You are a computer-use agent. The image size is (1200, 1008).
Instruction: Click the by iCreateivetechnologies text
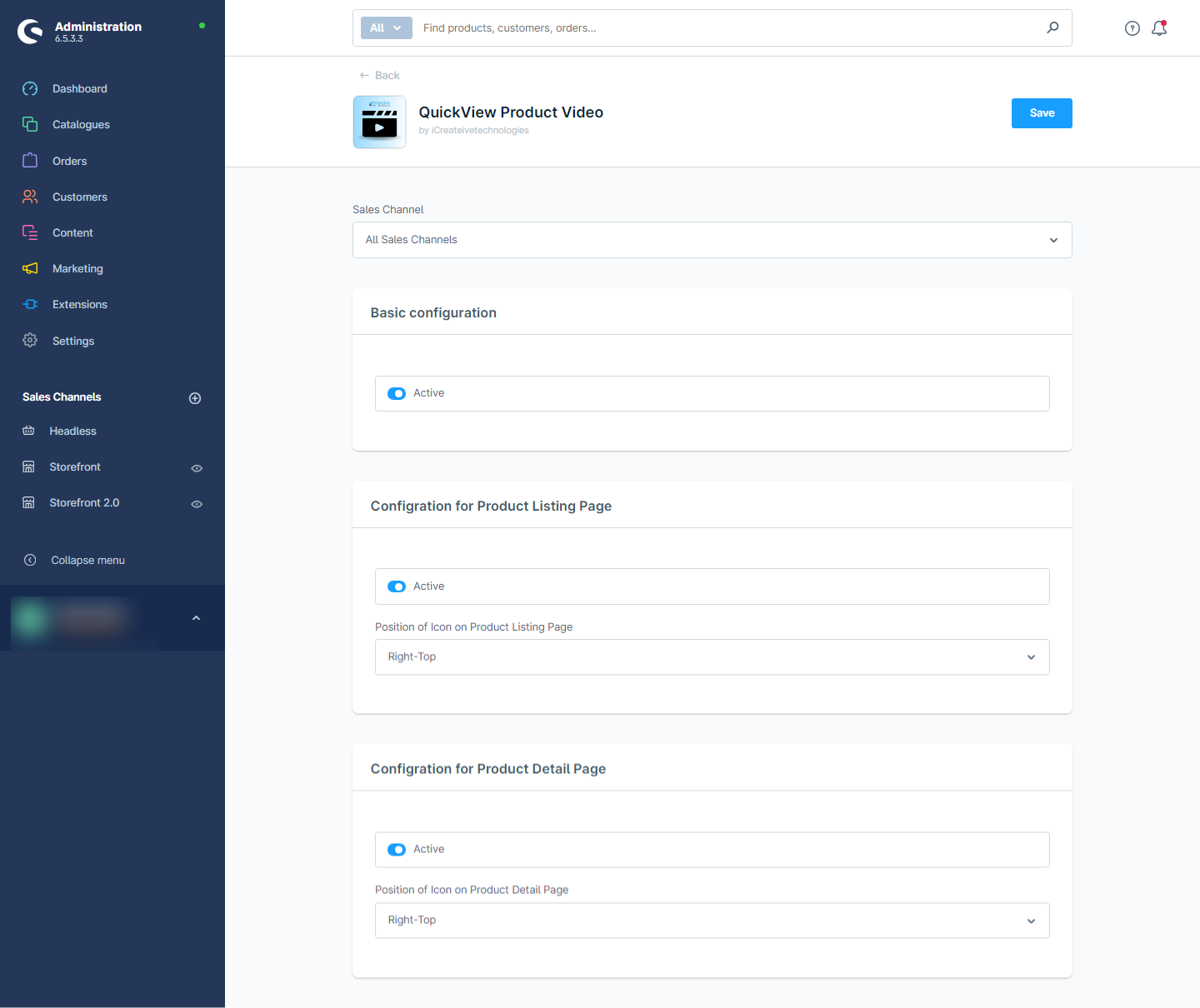(x=473, y=130)
